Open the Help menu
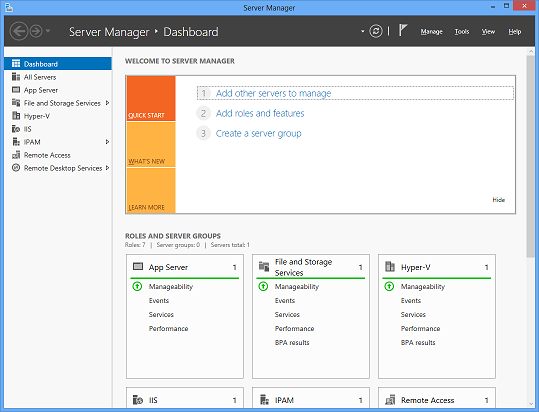The height and width of the screenshot is (412, 539). pyautogui.click(x=515, y=32)
